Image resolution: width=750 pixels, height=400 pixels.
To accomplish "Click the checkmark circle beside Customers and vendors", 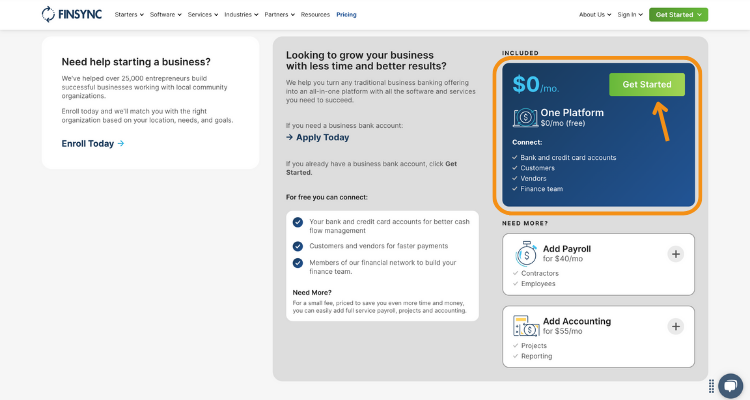I will click(298, 246).
